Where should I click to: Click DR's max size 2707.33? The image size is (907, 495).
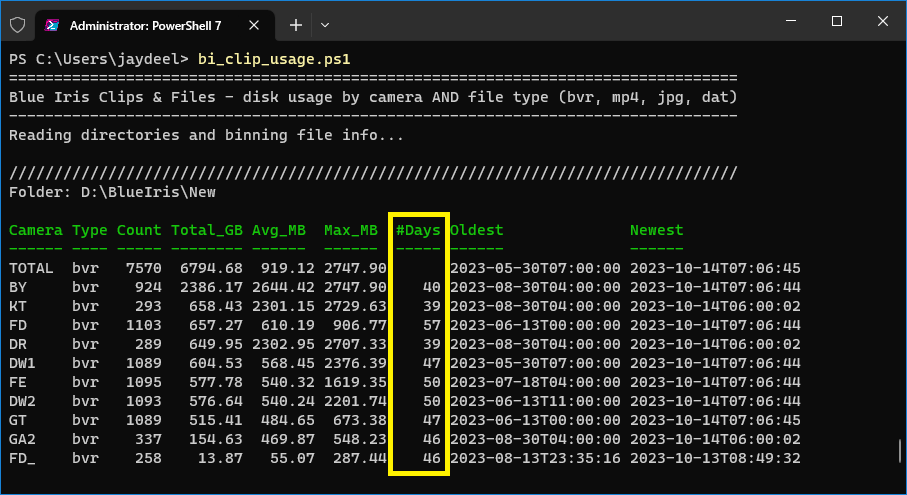click(x=355, y=344)
